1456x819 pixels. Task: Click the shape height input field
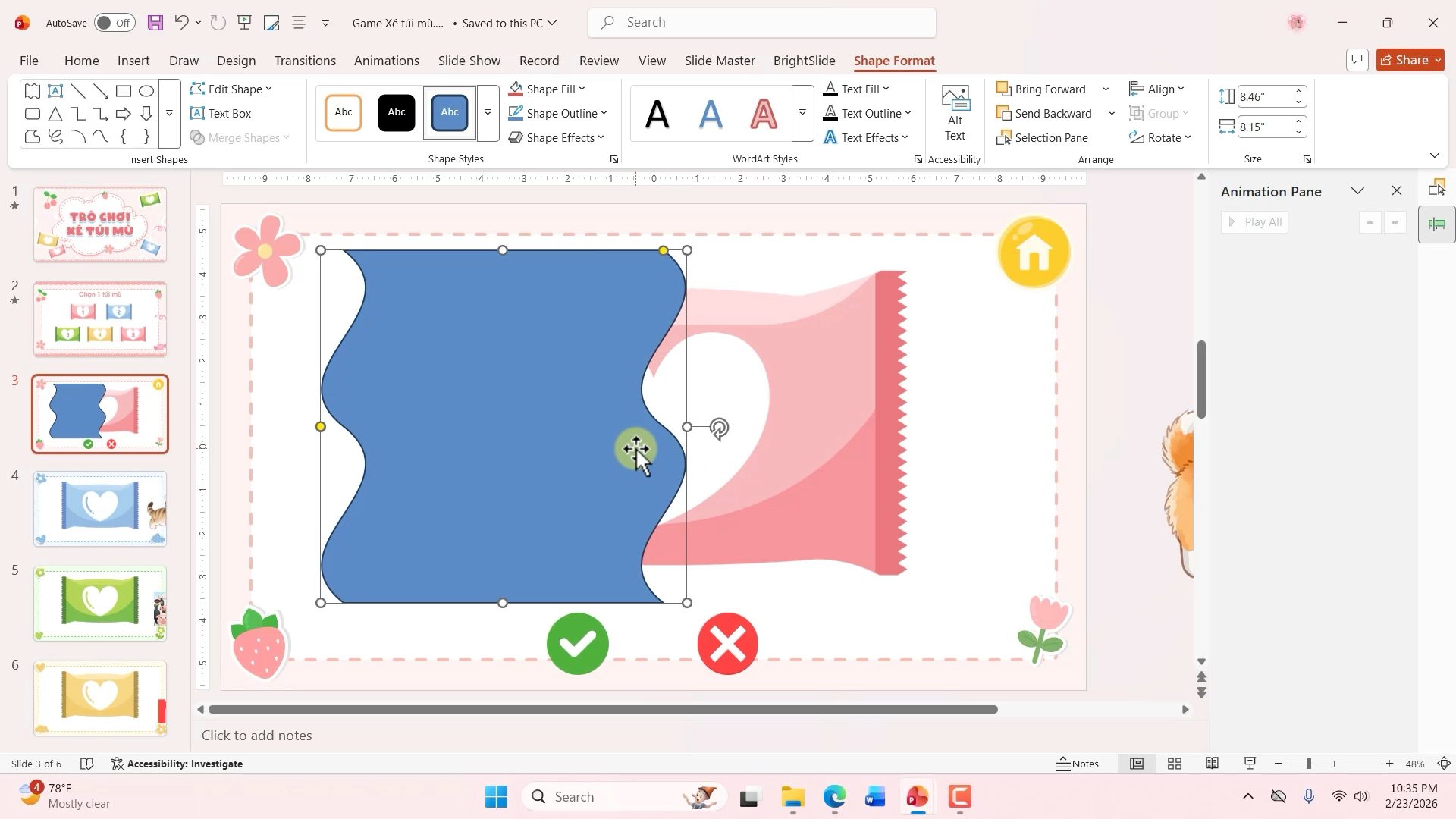coord(1263,97)
